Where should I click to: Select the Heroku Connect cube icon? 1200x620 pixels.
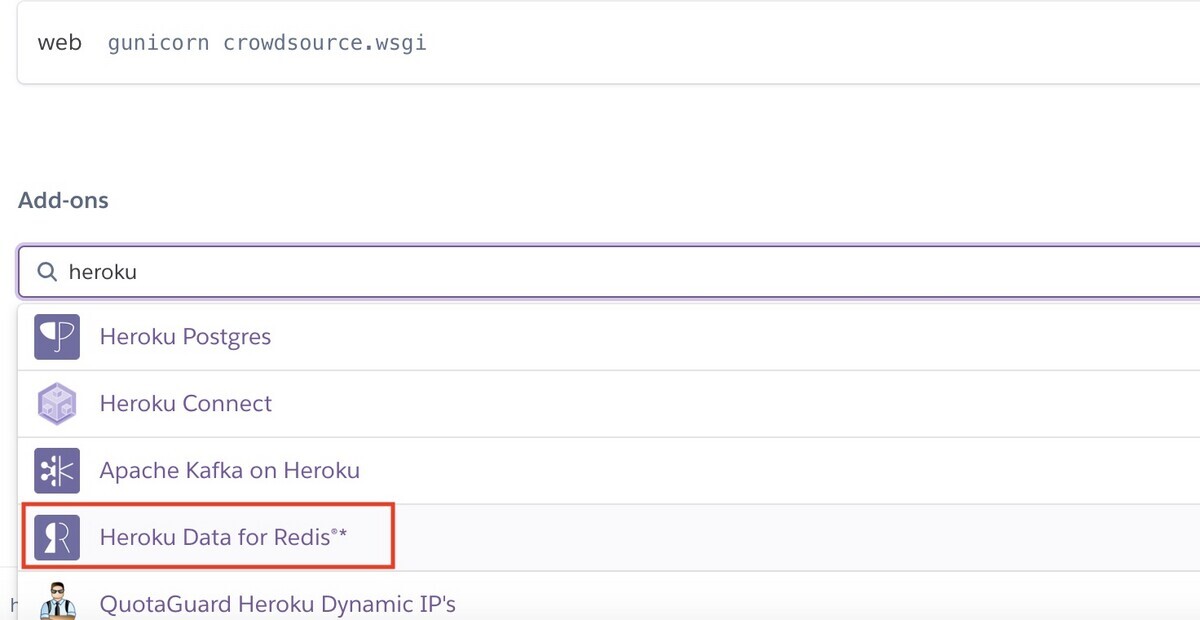tap(56, 404)
